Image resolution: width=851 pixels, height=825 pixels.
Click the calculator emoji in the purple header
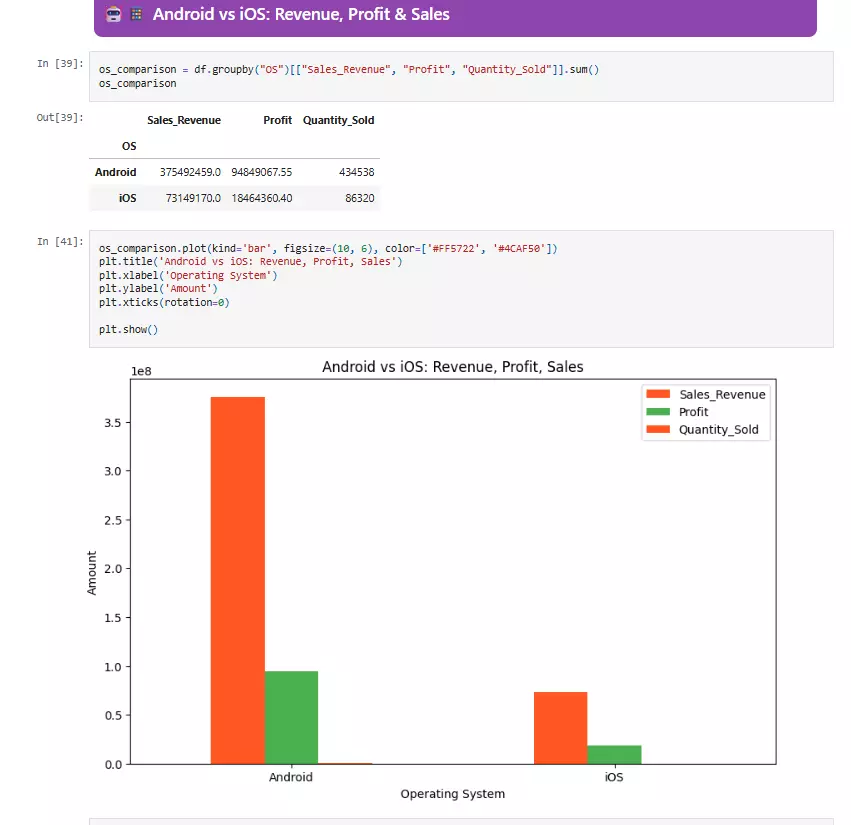(136, 15)
